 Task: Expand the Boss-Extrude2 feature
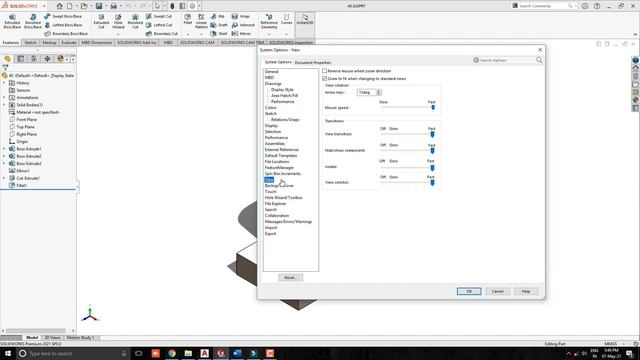4,156
